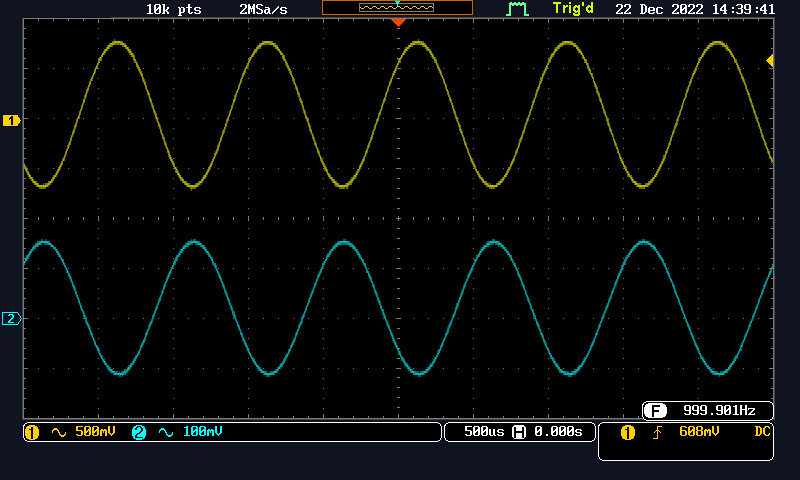
Task: Select the orange trigger position marker
Action: tap(398, 22)
